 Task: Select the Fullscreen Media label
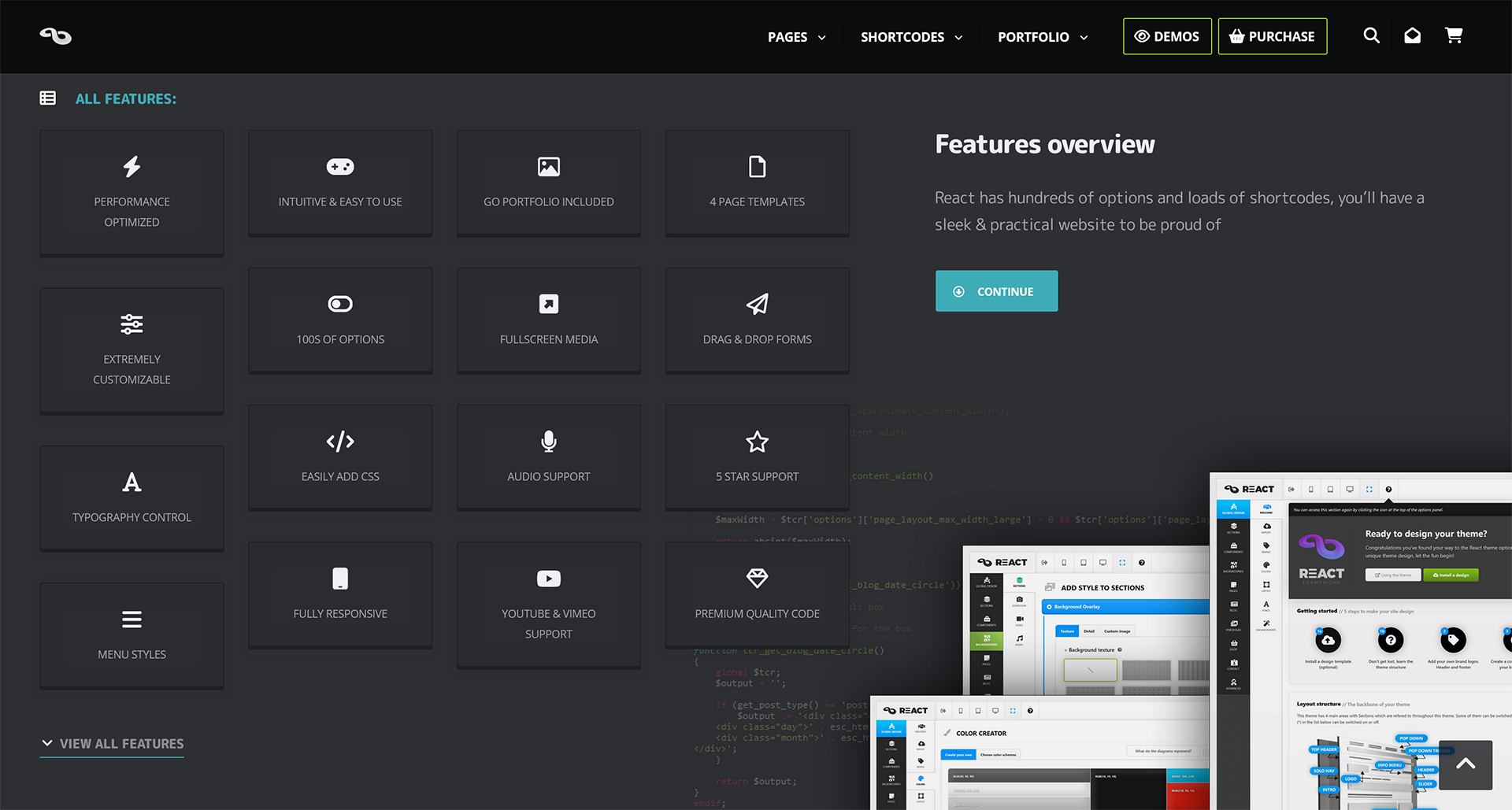(549, 339)
